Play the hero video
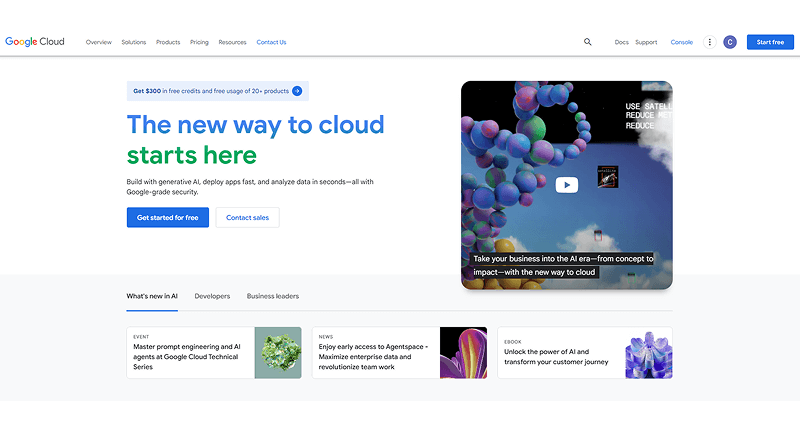The image size is (800, 445). click(x=566, y=184)
